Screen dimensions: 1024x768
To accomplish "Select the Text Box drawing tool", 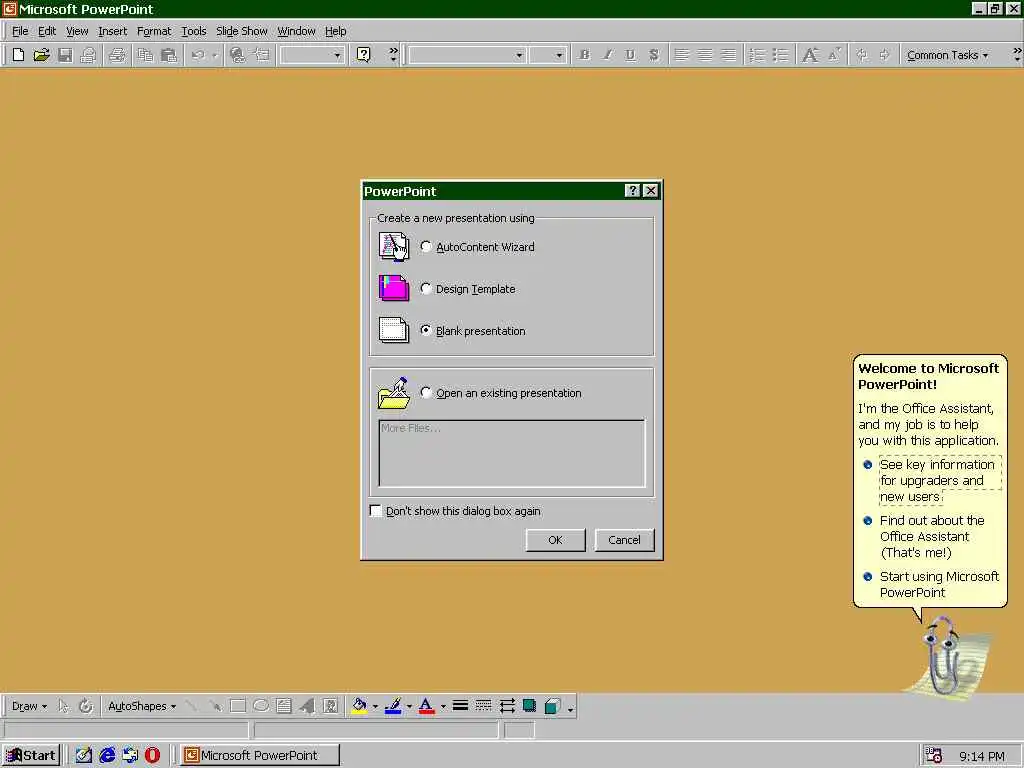I will tap(283, 706).
